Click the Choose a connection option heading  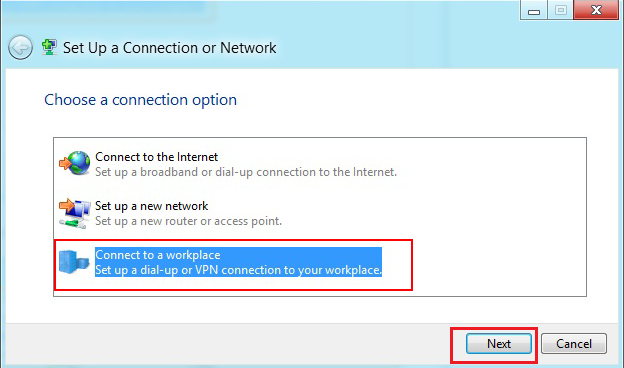tap(140, 100)
